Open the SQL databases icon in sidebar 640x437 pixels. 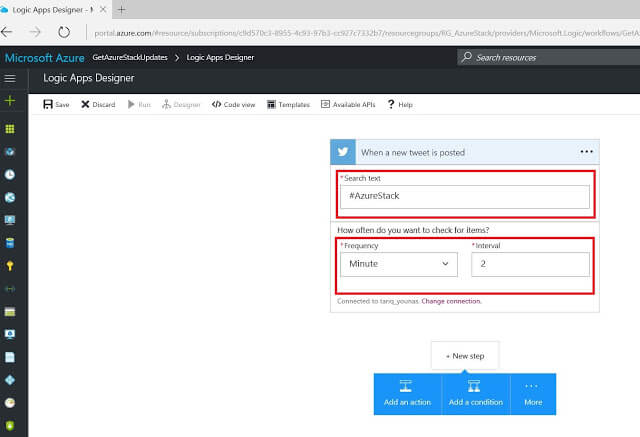pos(10,243)
